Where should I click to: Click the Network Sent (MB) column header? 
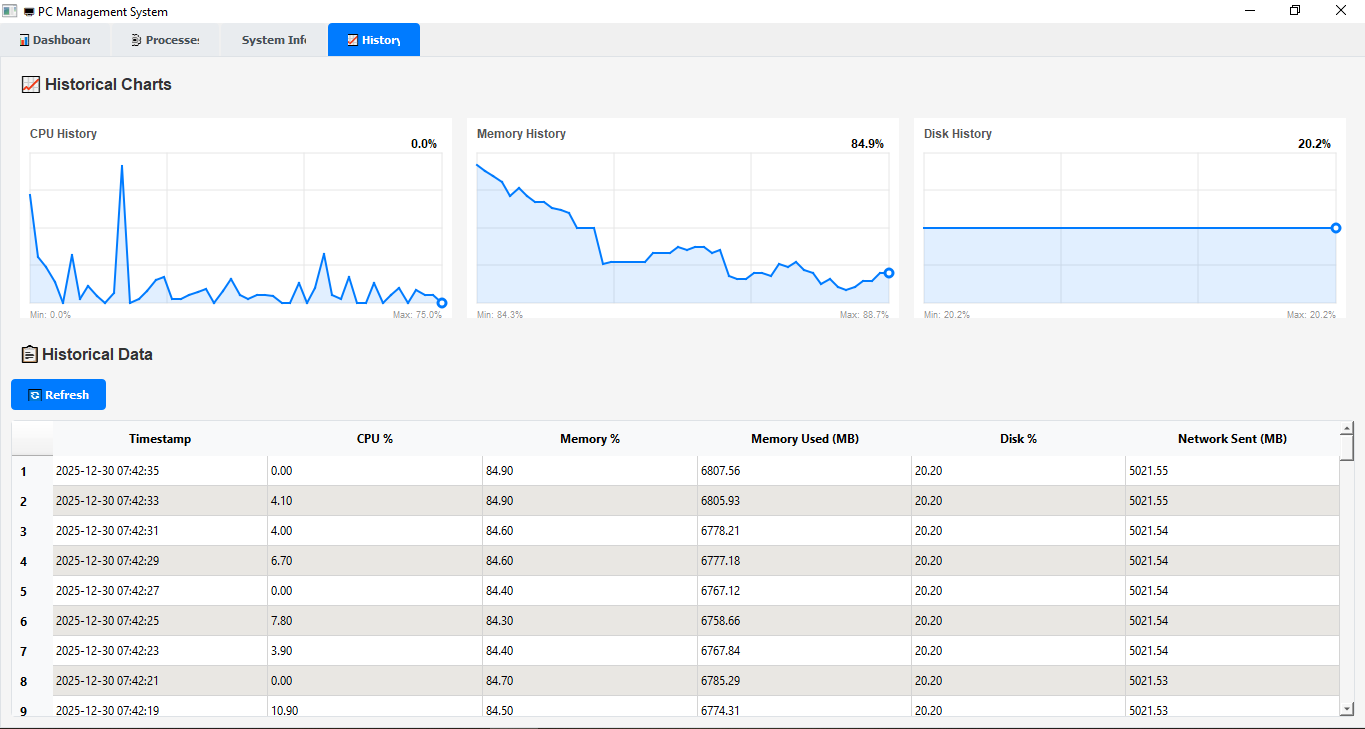tap(1231, 439)
